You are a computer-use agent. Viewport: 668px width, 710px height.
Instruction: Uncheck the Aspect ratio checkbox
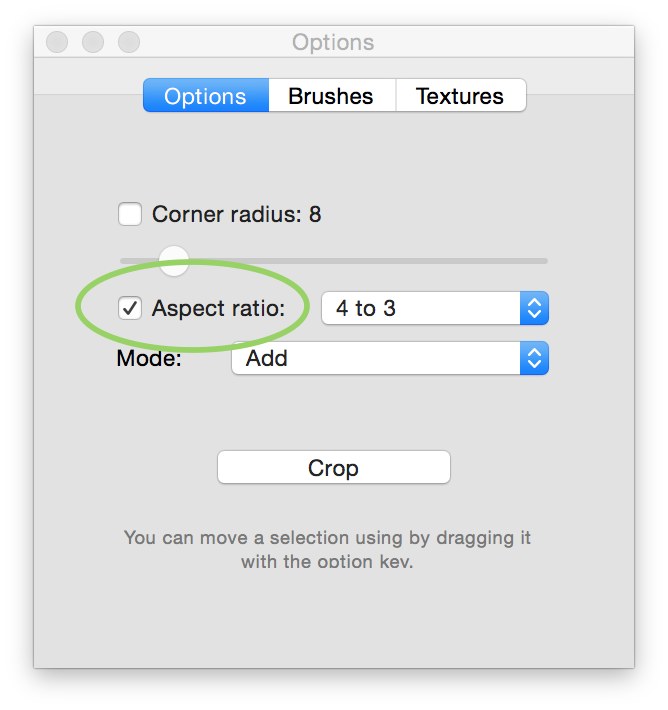pyautogui.click(x=130, y=308)
